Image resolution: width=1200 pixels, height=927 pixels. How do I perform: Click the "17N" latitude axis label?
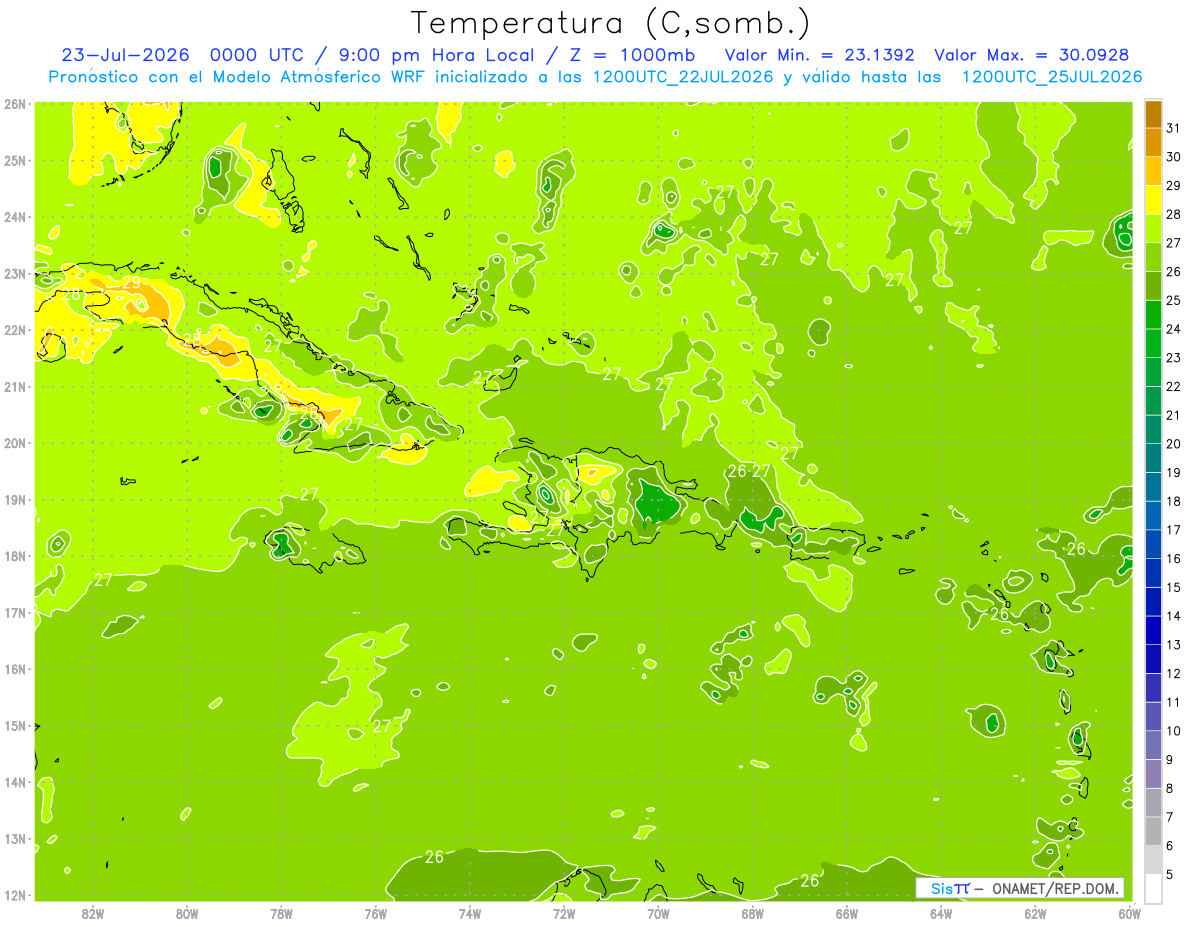pos(15,612)
